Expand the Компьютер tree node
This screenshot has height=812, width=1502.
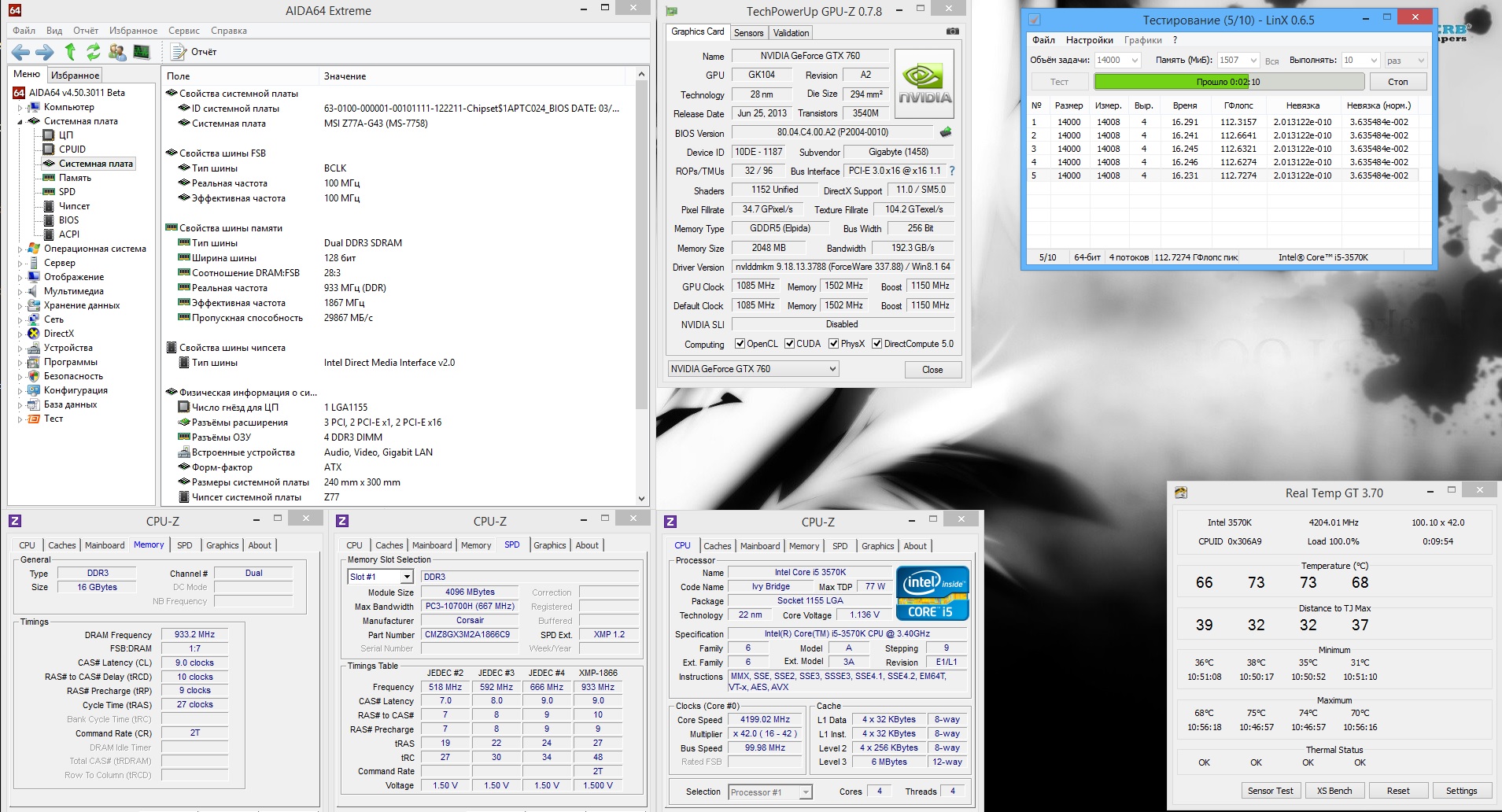click(x=20, y=107)
